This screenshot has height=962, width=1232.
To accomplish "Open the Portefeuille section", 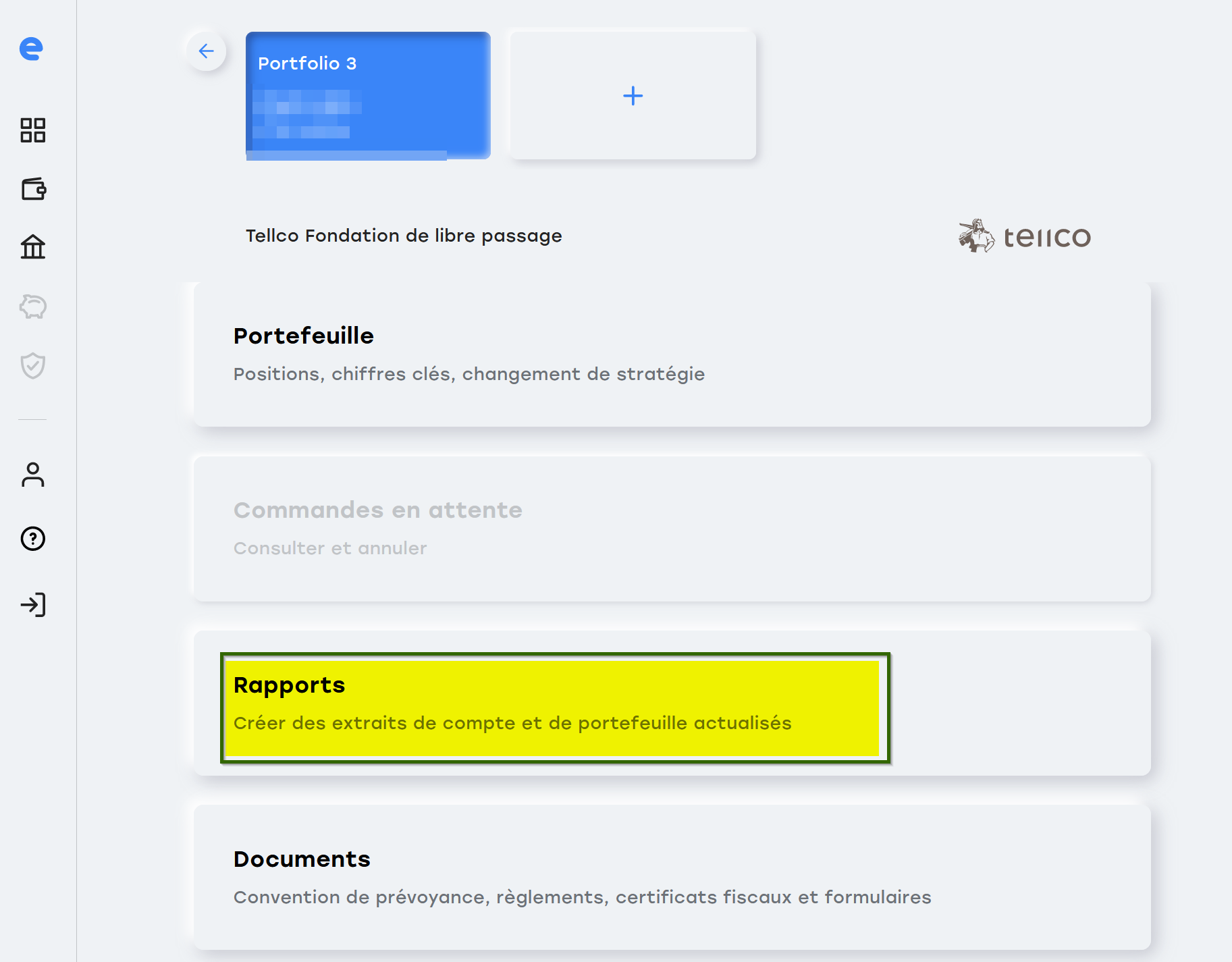I will (x=672, y=354).
